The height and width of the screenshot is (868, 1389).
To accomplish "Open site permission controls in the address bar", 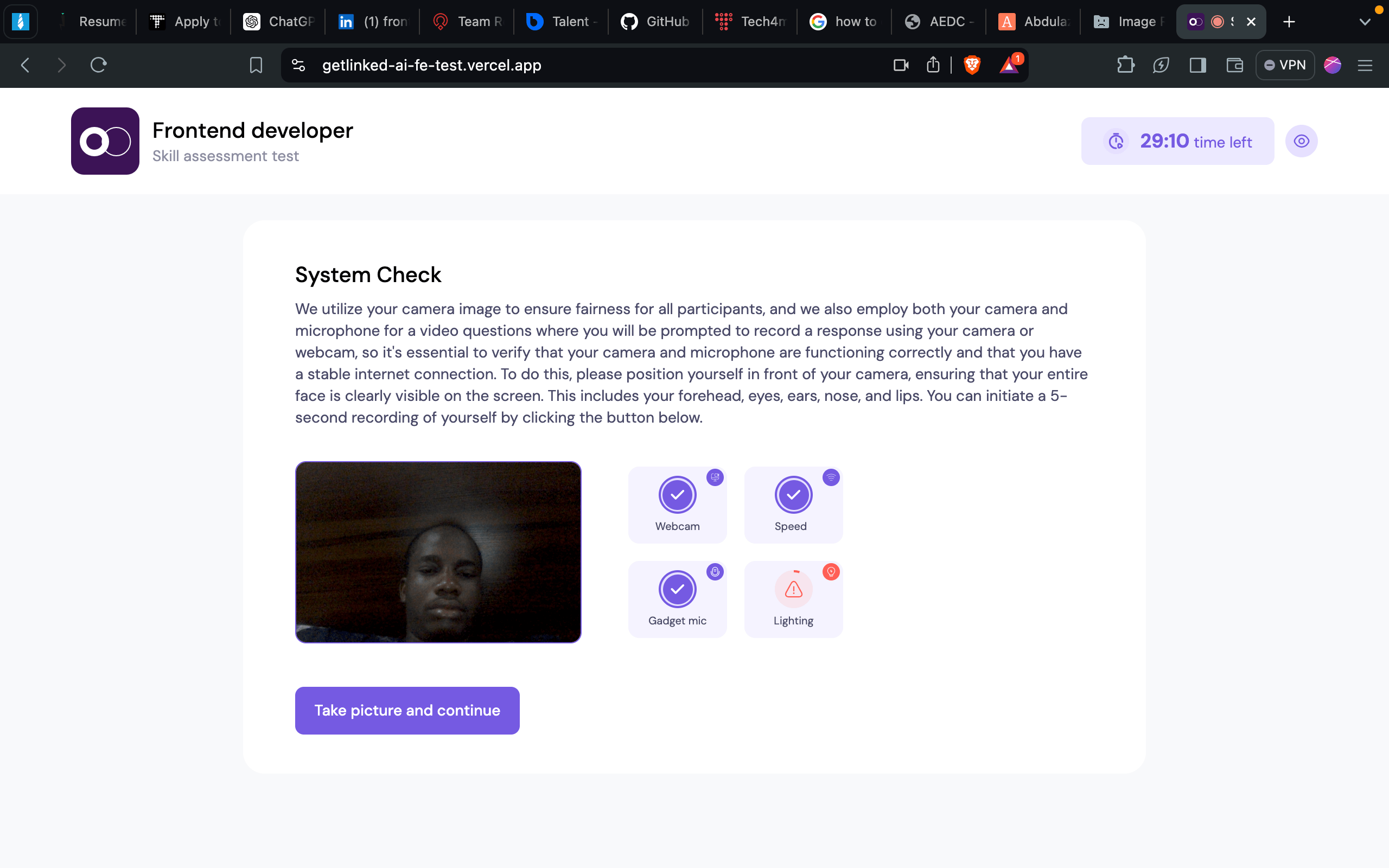I will (x=298, y=65).
